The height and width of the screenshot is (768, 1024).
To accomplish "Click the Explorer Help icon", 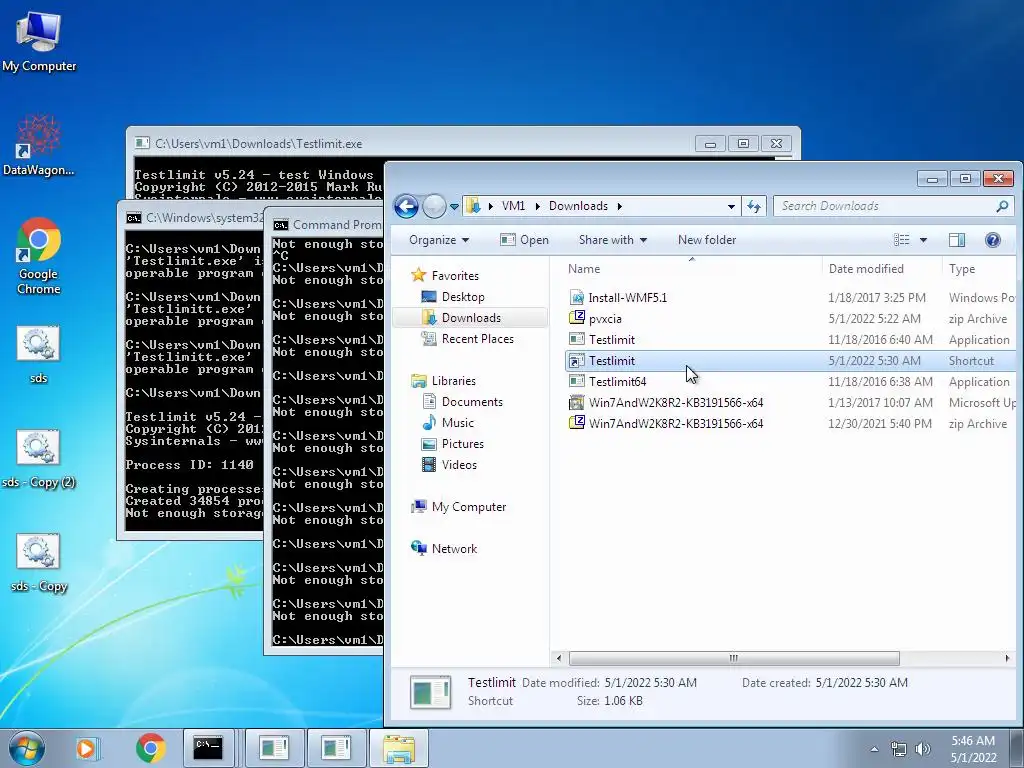I will click(993, 240).
